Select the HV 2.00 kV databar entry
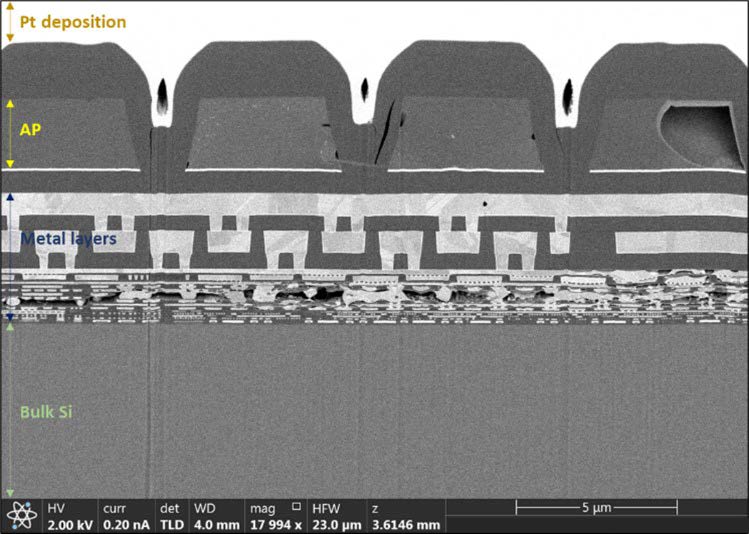749x534 pixels. (x=70, y=517)
